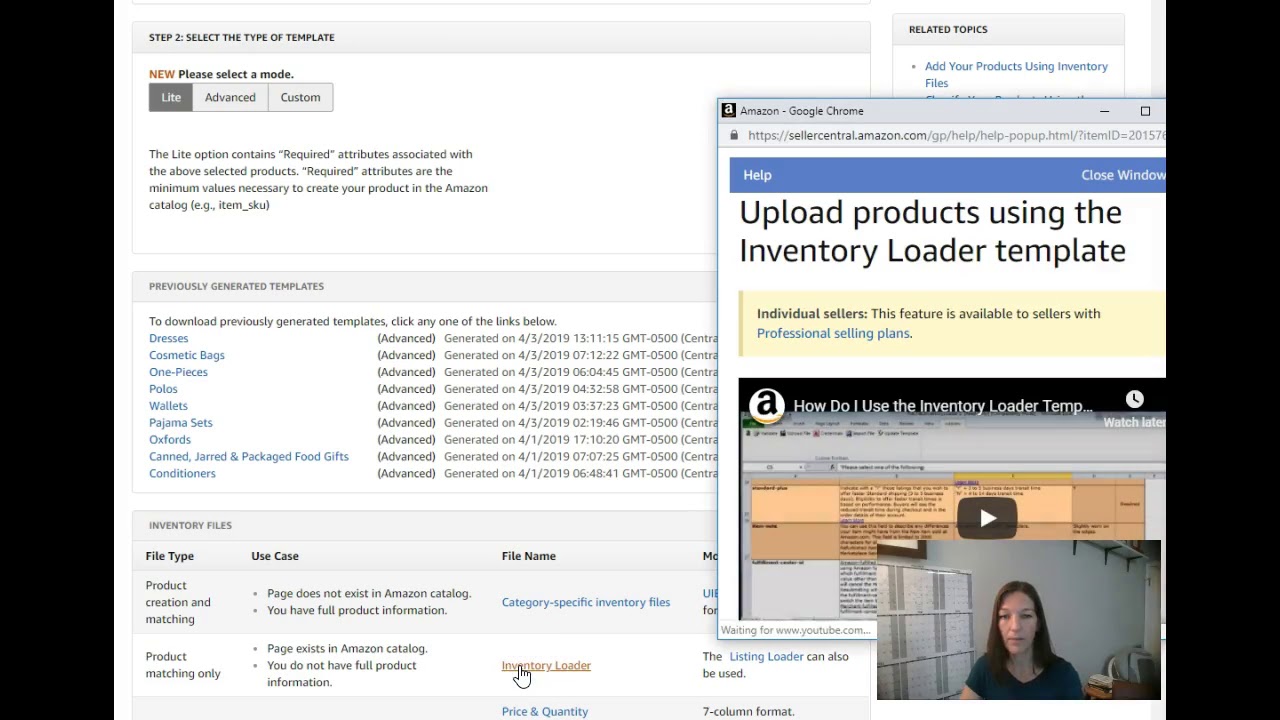Select the Lite mode button
The height and width of the screenshot is (720, 1280).
[x=171, y=97]
